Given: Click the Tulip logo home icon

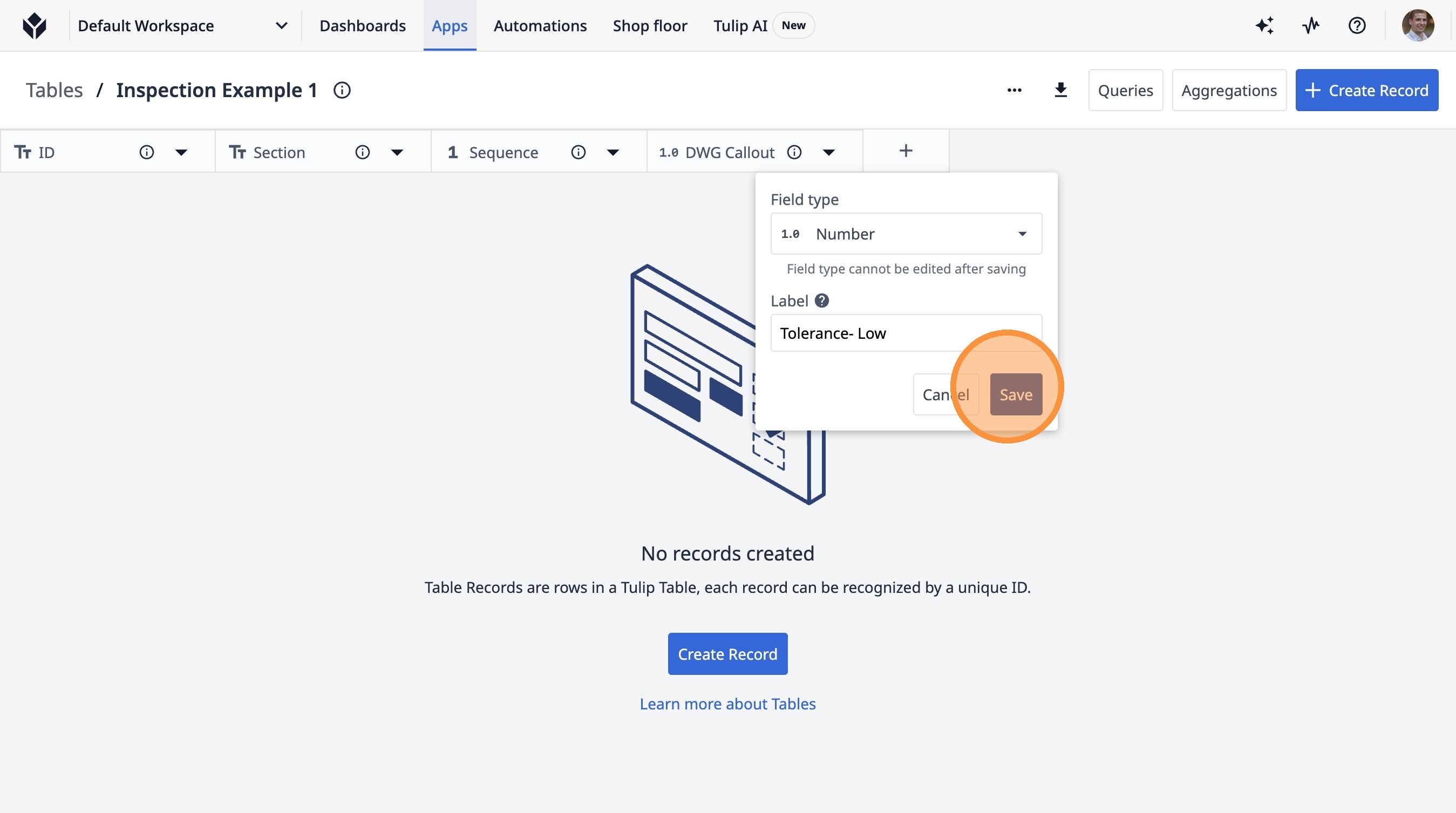Looking at the screenshot, I should click(x=35, y=25).
